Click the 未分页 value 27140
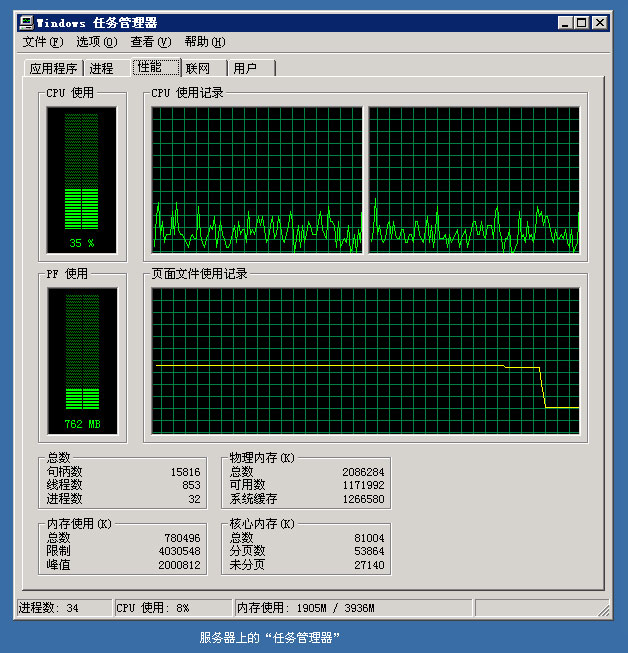Image resolution: width=628 pixels, height=653 pixels. point(369,565)
